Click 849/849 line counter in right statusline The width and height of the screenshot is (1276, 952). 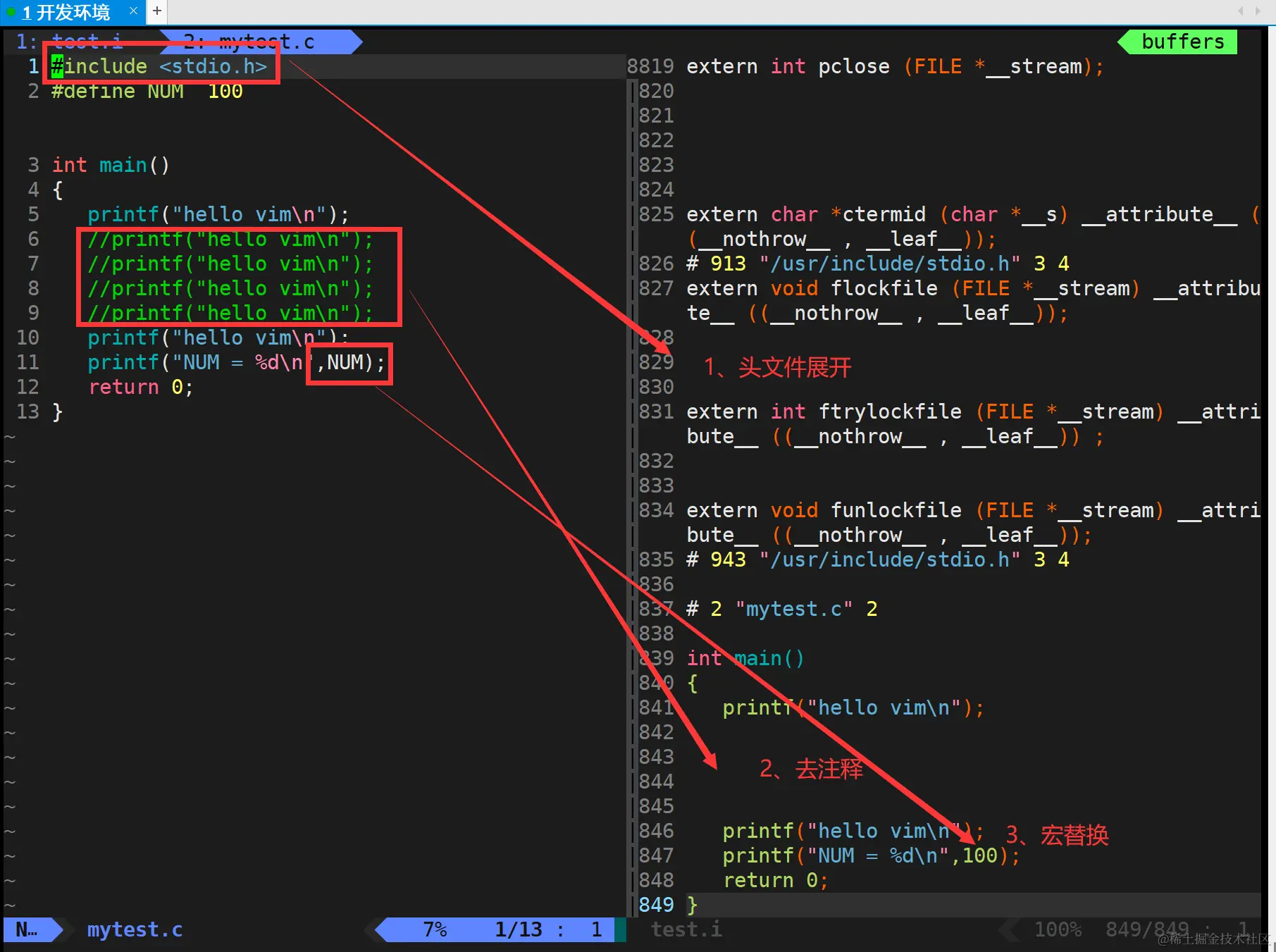(x=1147, y=929)
